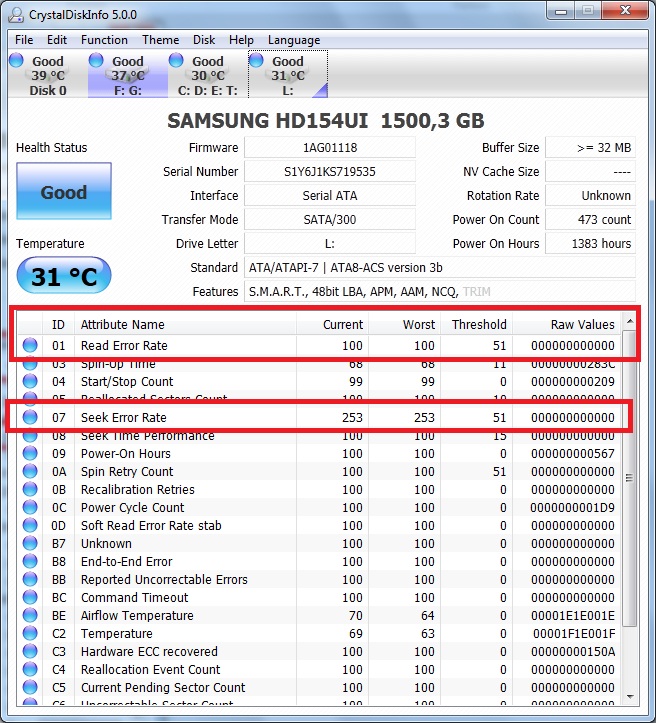Screen dimensions: 656x723
Task: Click the status orb of Reallocation Event Count
Action: (x=30, y=669)
